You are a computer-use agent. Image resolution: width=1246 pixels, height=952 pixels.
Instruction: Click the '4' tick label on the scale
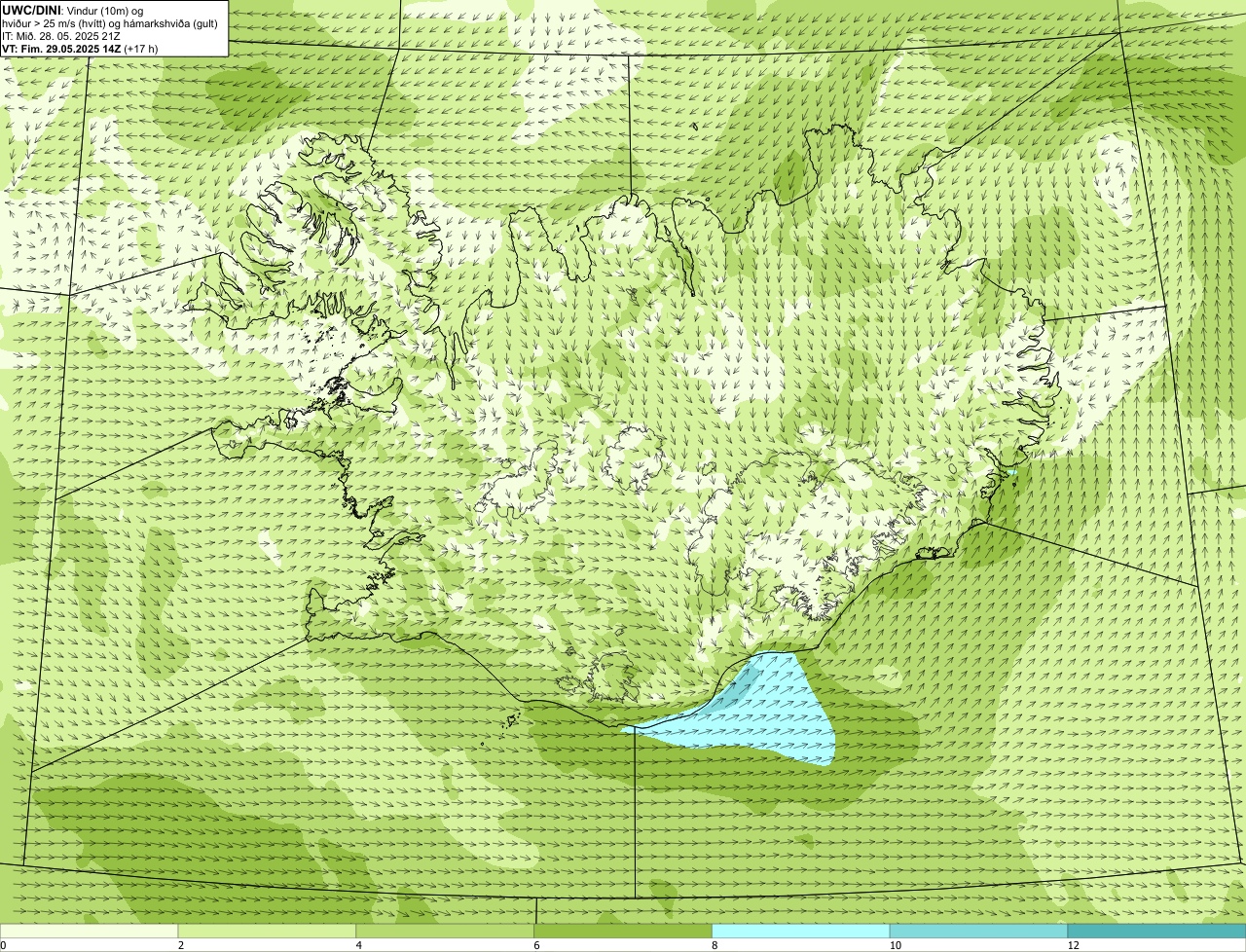click(359, 945)
